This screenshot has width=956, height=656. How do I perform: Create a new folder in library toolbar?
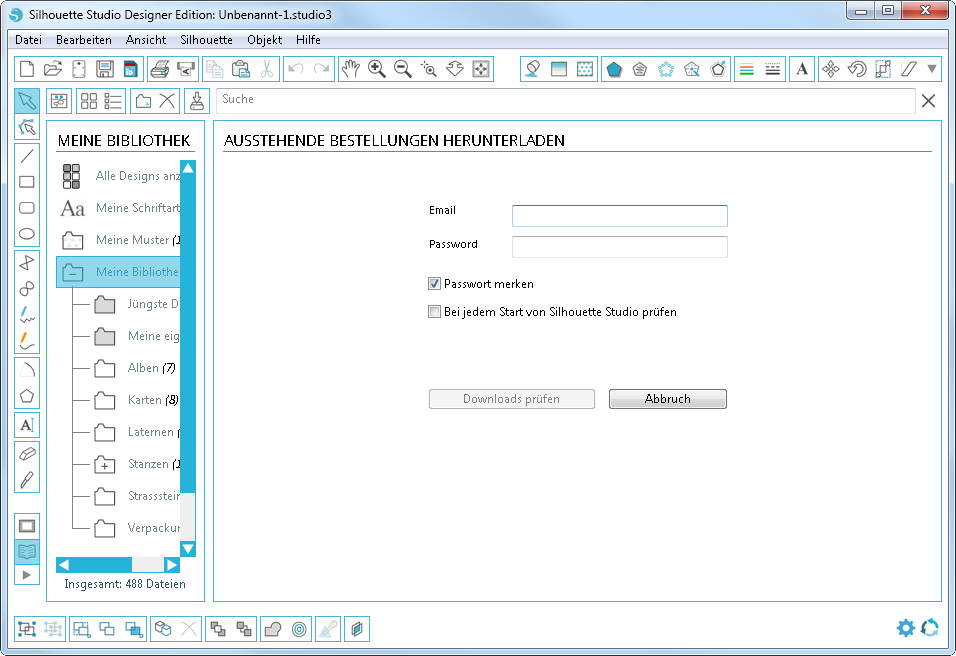(x=143, y=101)
